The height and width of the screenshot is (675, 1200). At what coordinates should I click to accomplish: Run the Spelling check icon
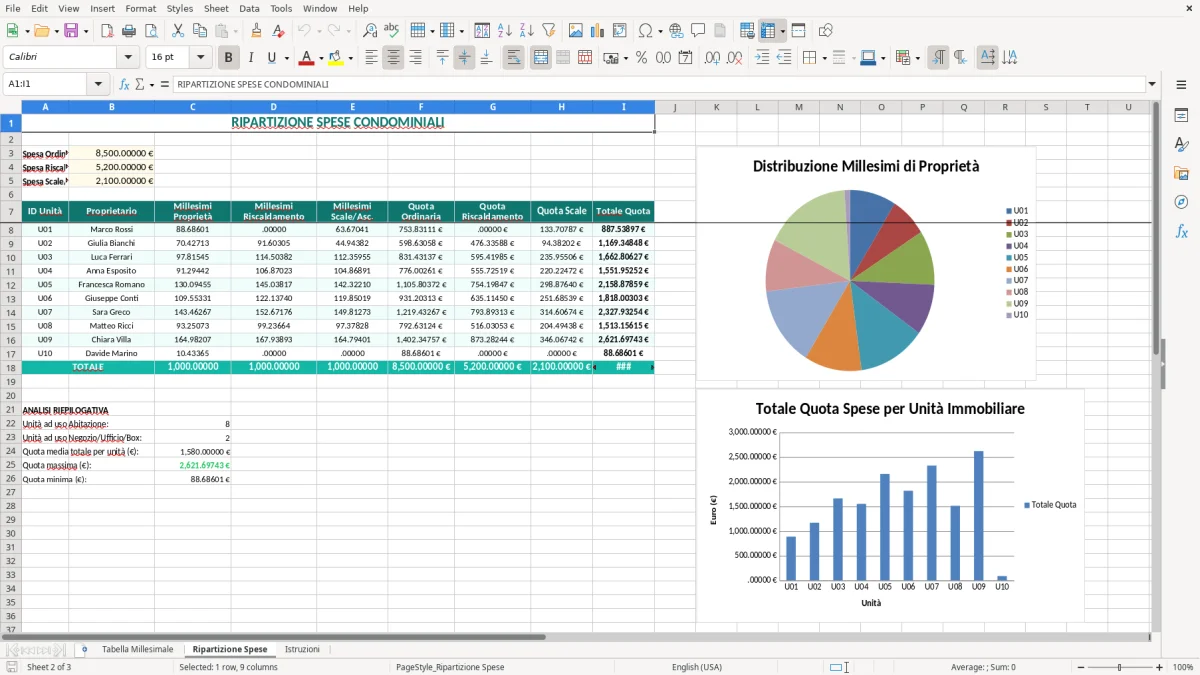[392, 31]
